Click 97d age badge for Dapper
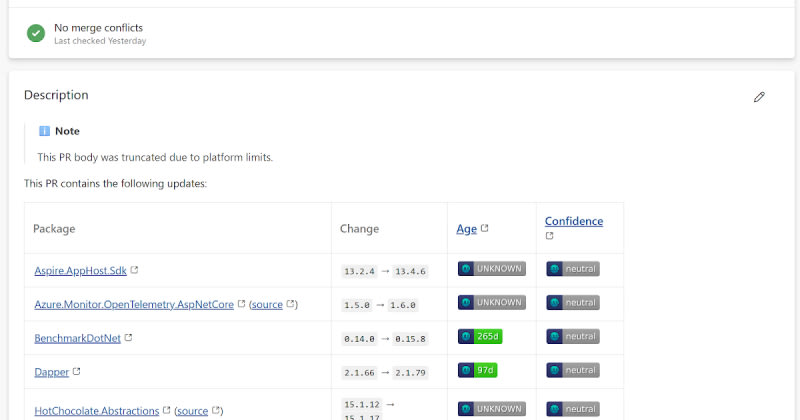The image size is (800, 420). point(478,370)
